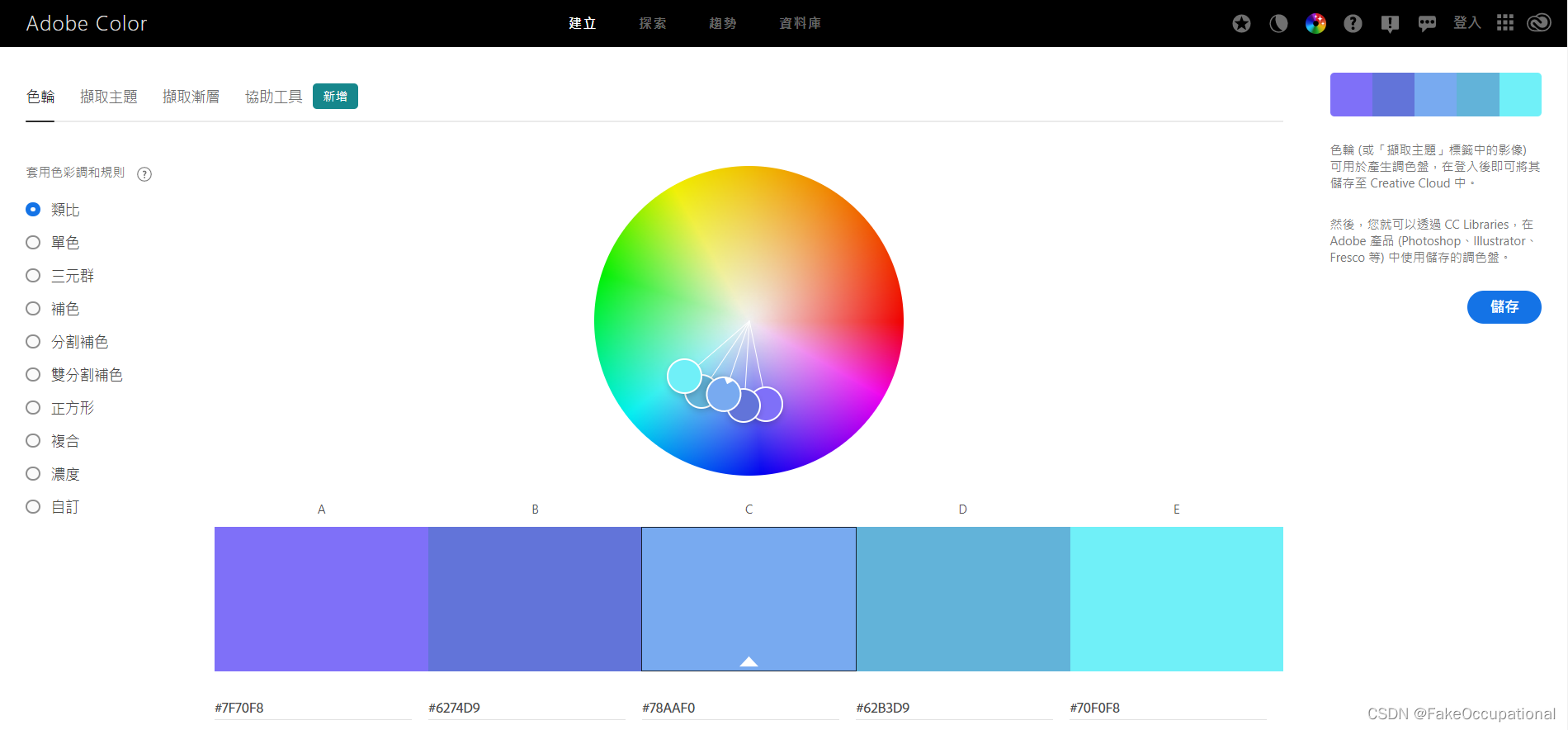1568x730 pixels.
Task: Open the 探索 menu tab
Action: (652, 23)
